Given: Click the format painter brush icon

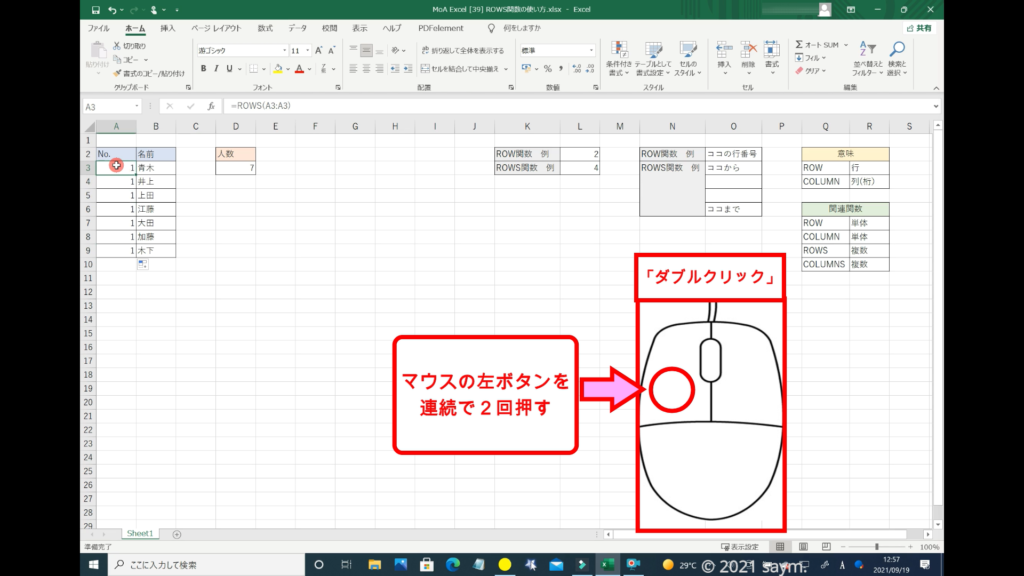Looking at the screenshot, I should [x=118, y=73].
